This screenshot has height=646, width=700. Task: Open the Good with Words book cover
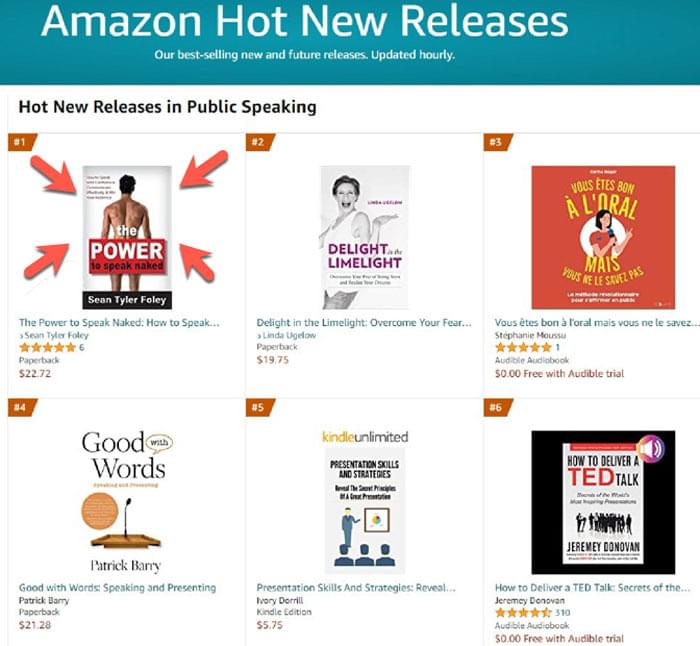124,500
